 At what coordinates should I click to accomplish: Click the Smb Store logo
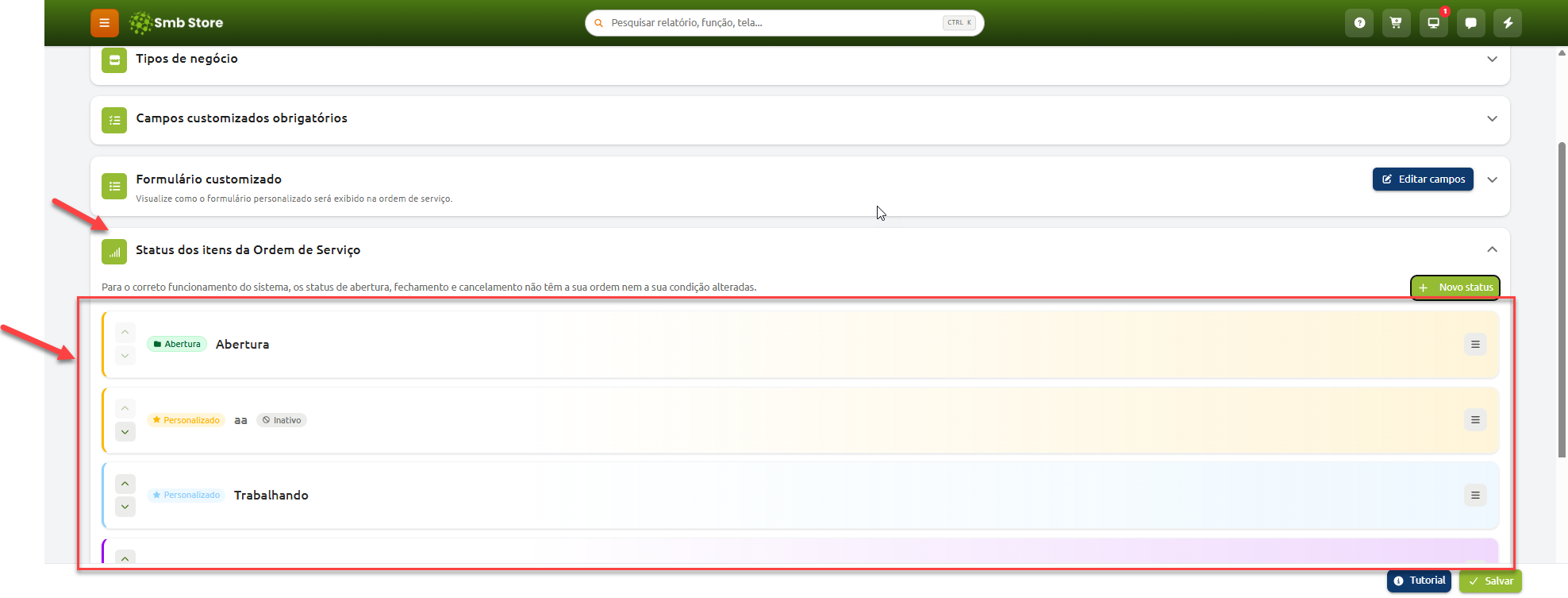point(176,23)
